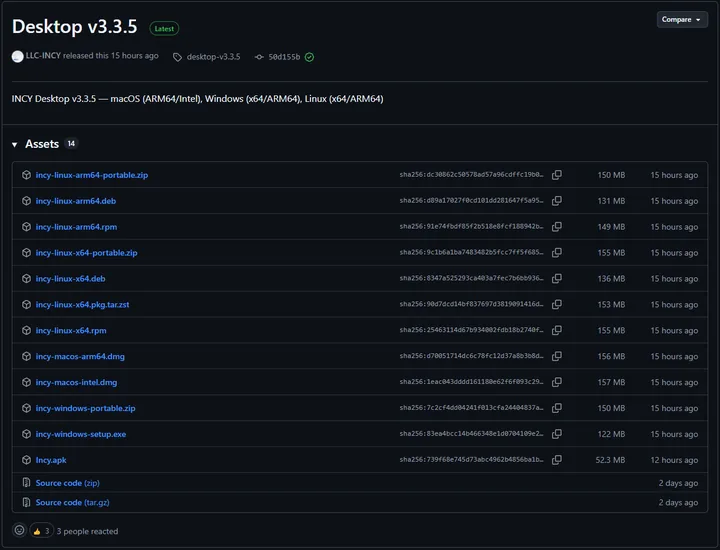Click the 131 MB size of incy-linux-arm64.deb
The width and height of the screenshot is (720, 550).
pos(611,201)
